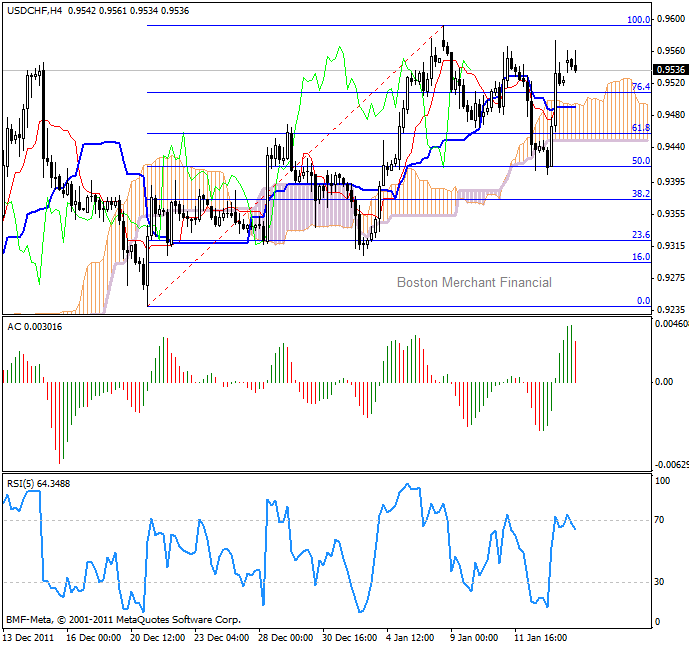This screenshot has width=689, height=645.
Task: Click the 23 Dec 04:00 date label
Action: click(x=222, y=638)
